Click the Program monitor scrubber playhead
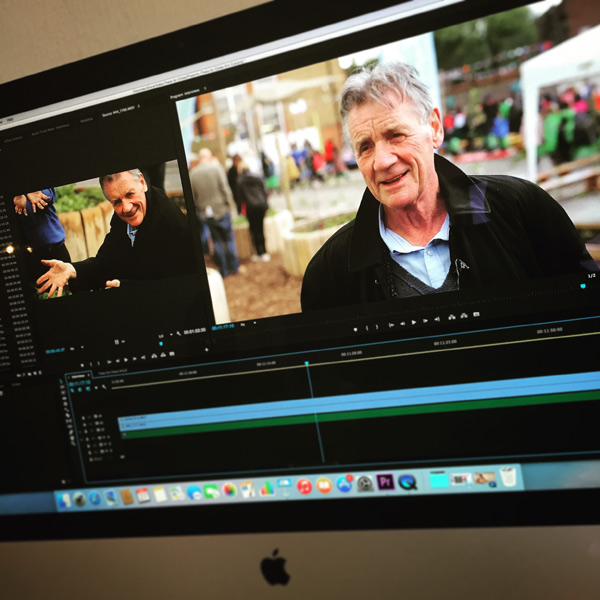Image resolution: width=600 pixels, height=600 pixels. tap(582, 286)
